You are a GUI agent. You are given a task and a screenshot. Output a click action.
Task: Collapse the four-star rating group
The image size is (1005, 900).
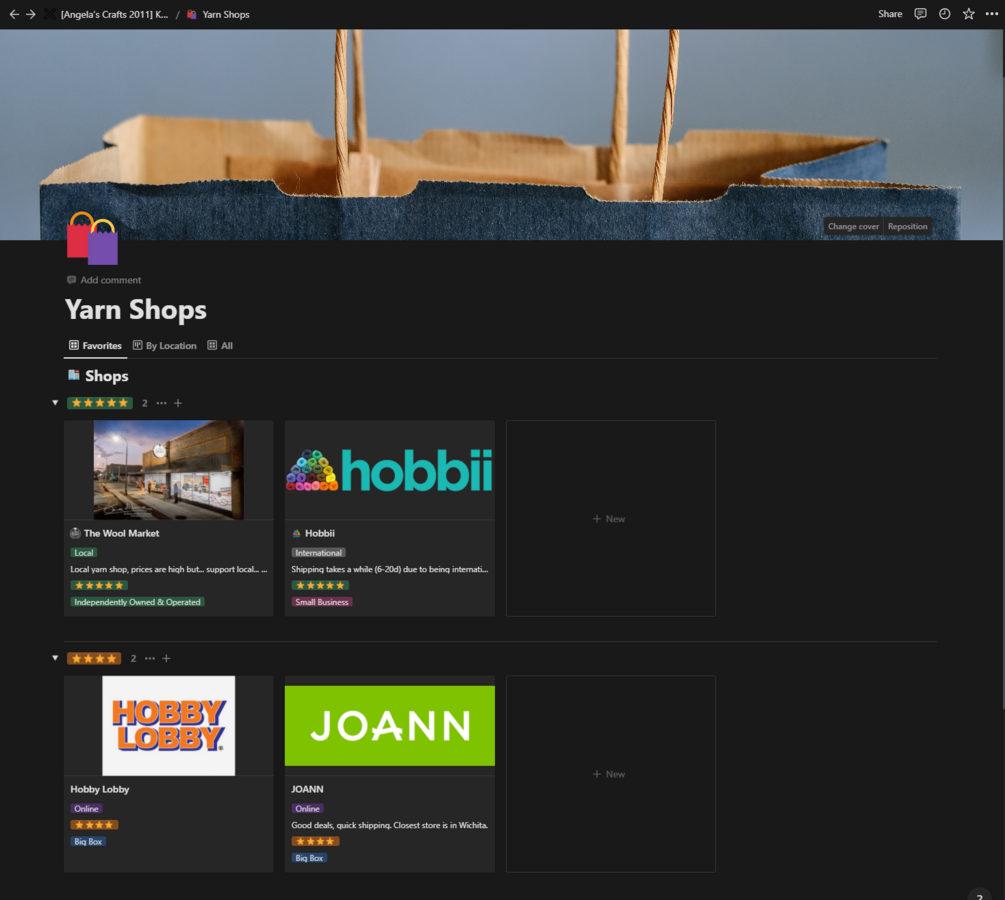55,658
